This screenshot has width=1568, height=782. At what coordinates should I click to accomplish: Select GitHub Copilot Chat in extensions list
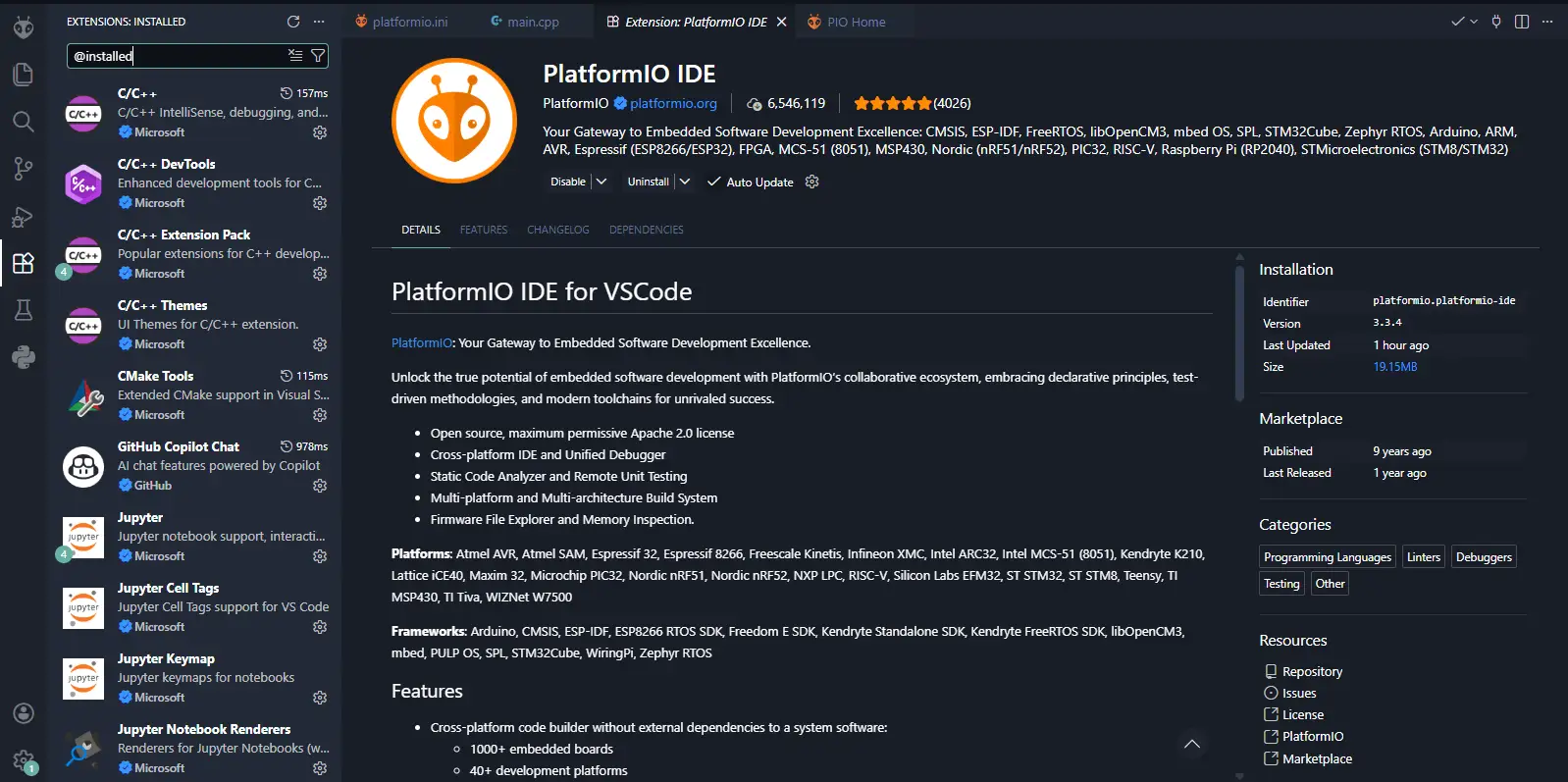click(196, 467)
